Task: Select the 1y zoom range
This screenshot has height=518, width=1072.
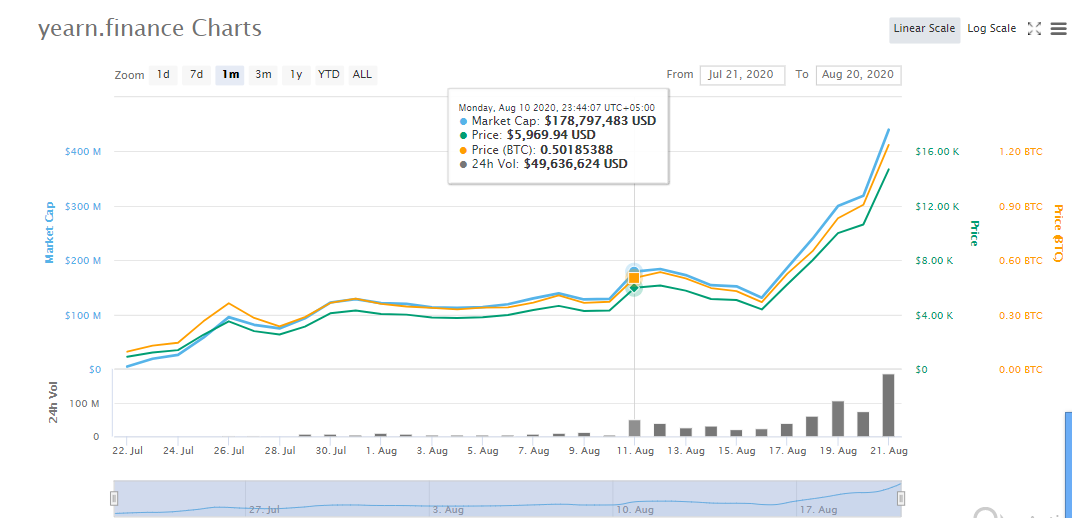Action: (x=296, y=74)
